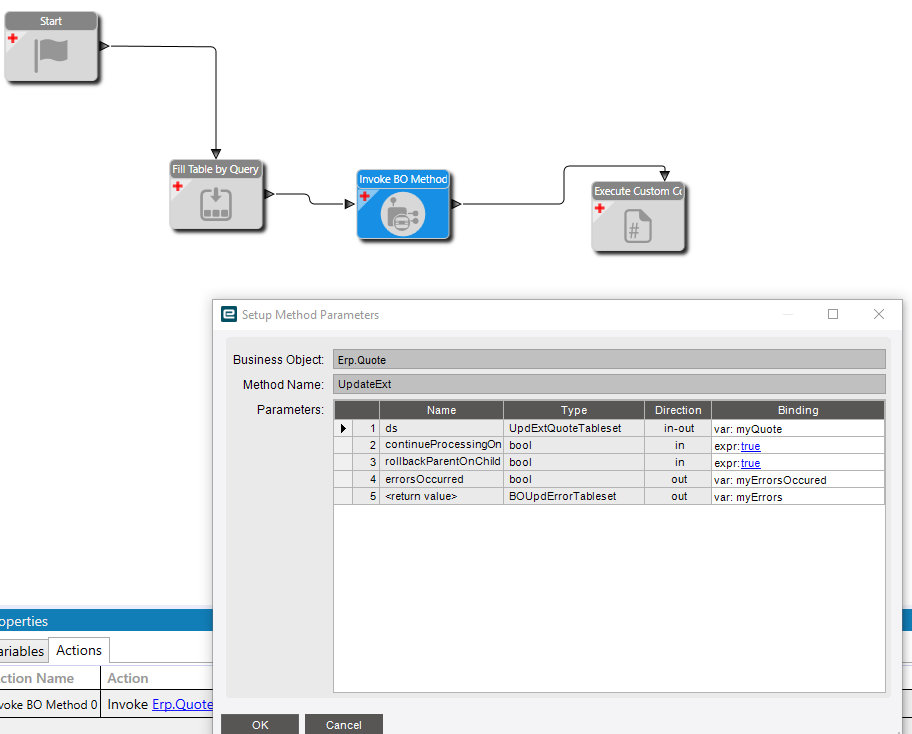Click the row number 4 cell
912x734 pixels.
pos(366,479)
